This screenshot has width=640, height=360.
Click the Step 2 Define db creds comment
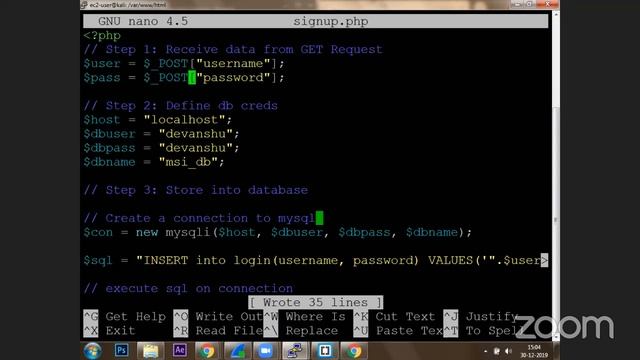180,106
